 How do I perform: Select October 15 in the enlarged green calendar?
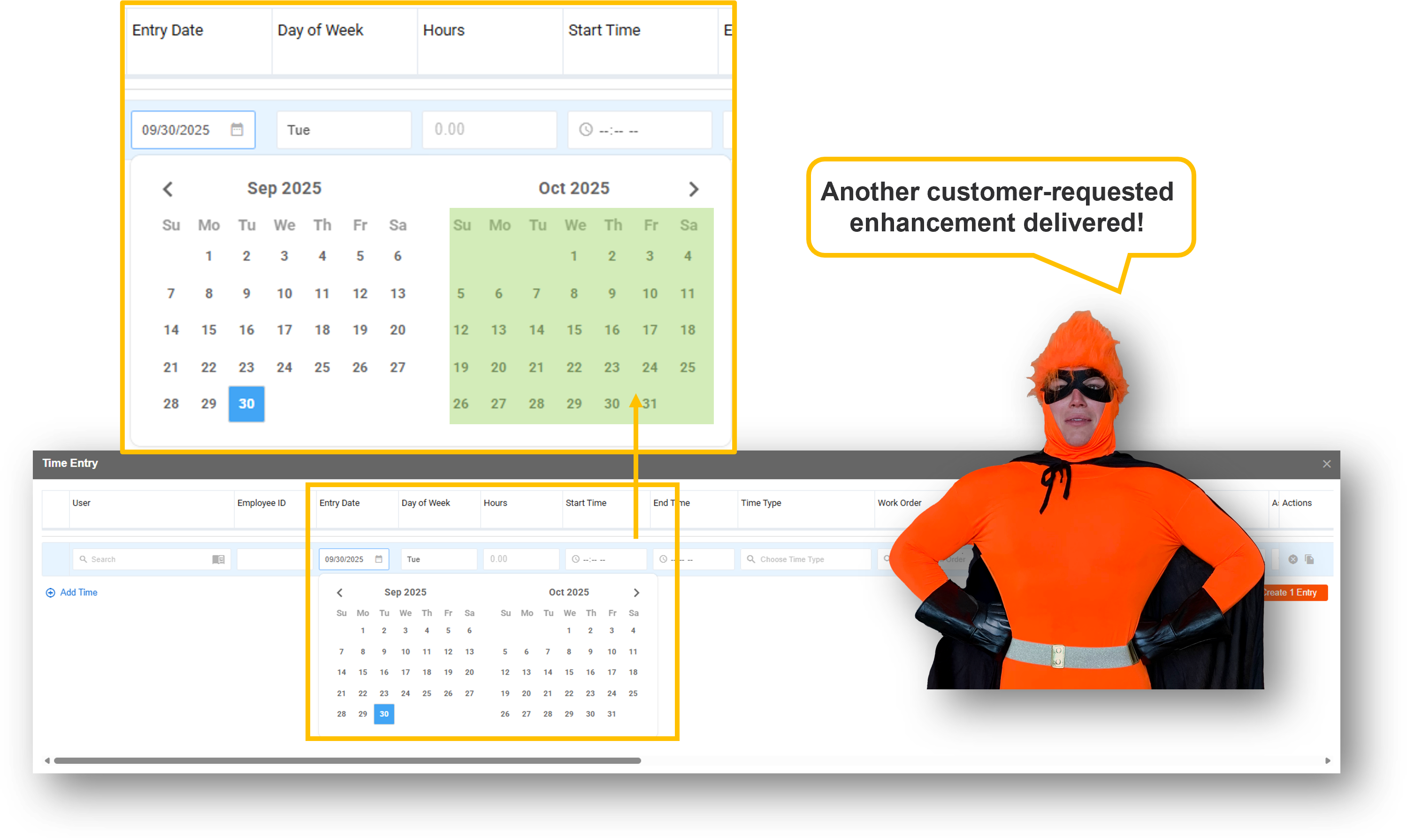tap(574, 330)
